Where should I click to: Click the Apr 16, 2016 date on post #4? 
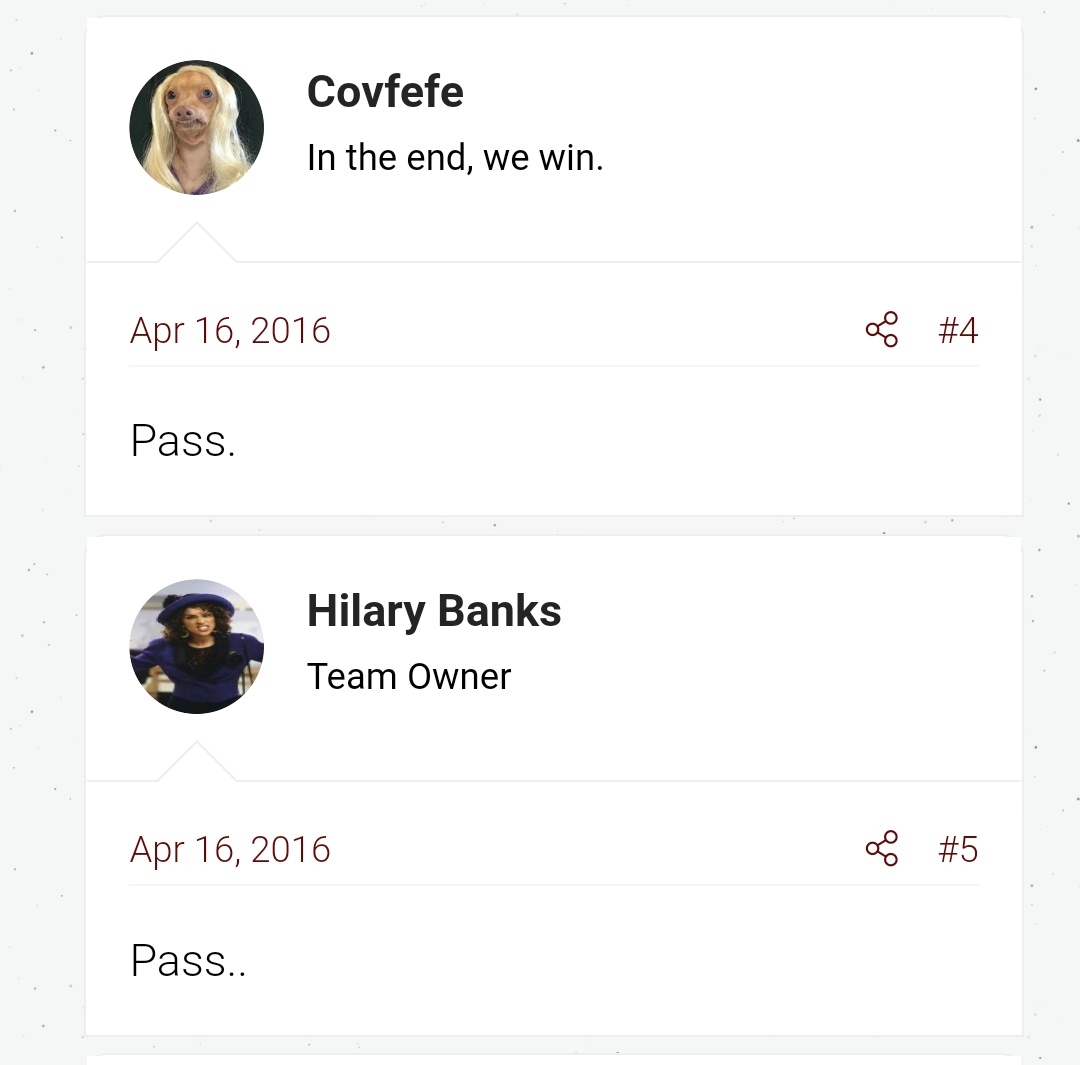click(x=230, y=331)
